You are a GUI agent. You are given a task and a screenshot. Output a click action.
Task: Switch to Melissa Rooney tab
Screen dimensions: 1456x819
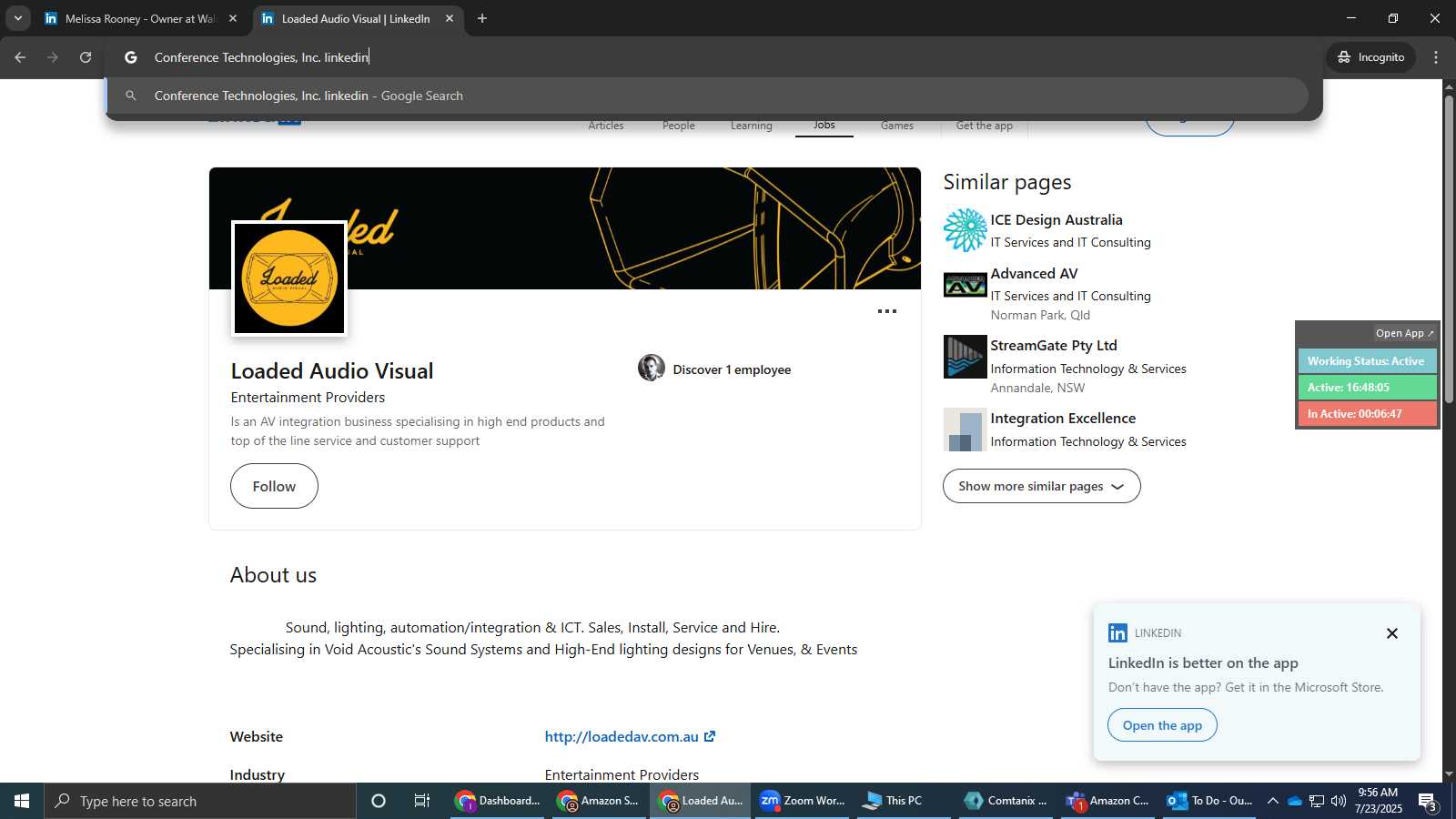pyautogui.click(x=139, y=18)
